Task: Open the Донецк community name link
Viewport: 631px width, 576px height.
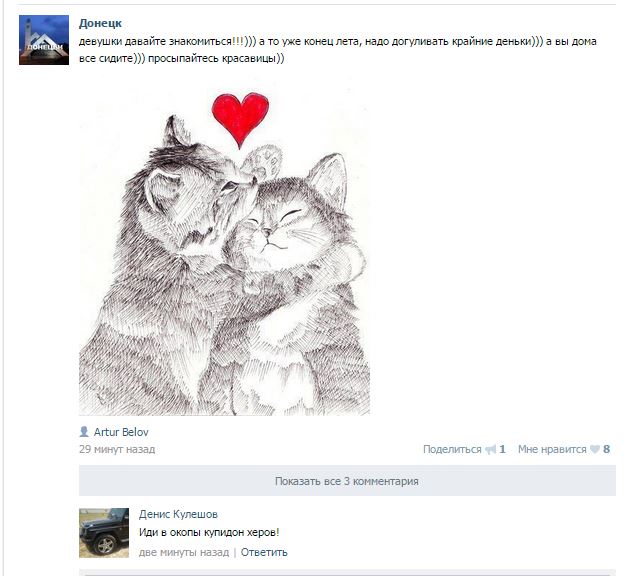Action: (100, 23)
